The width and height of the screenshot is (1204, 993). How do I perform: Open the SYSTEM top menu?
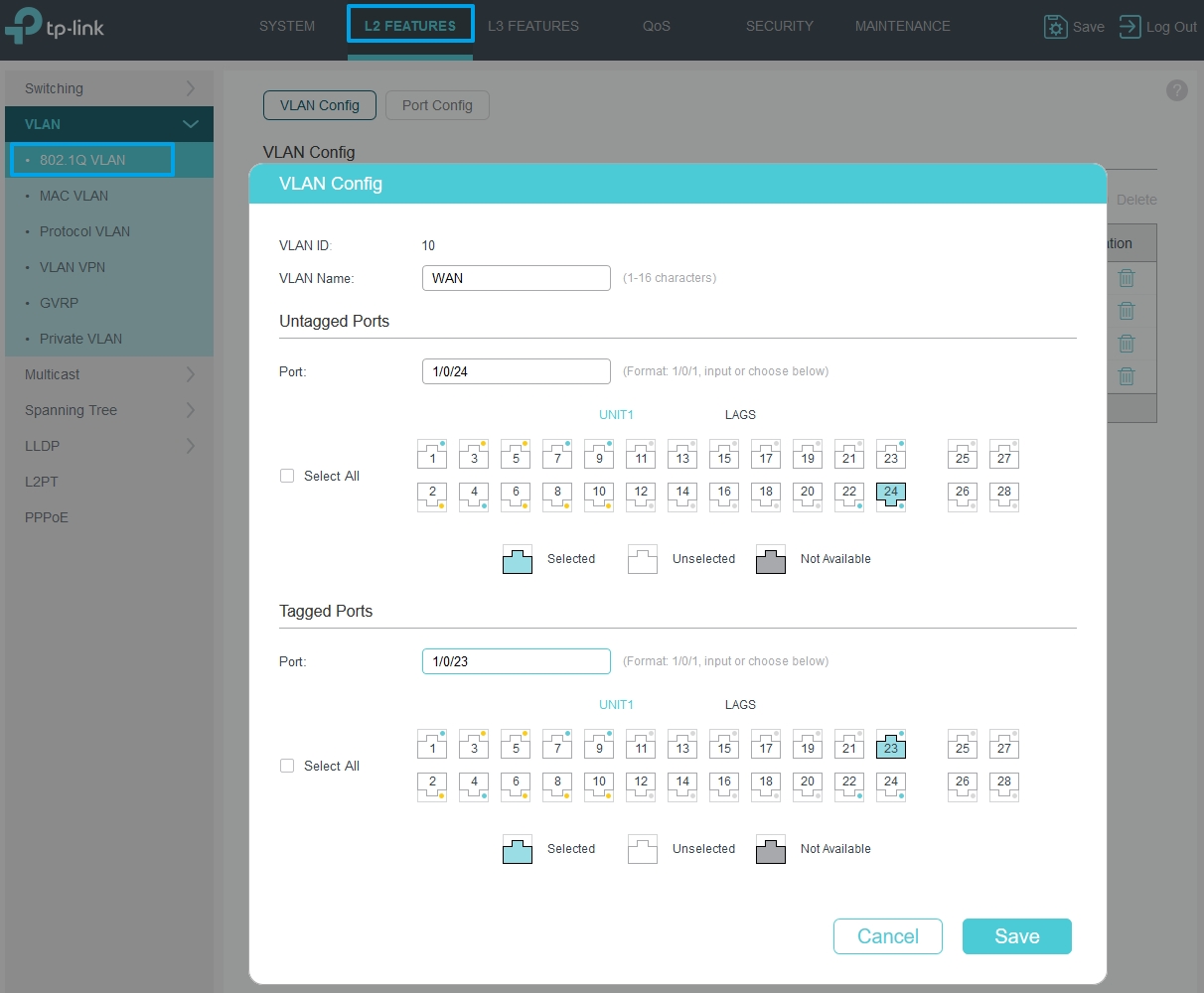click(x=287, y=26)
